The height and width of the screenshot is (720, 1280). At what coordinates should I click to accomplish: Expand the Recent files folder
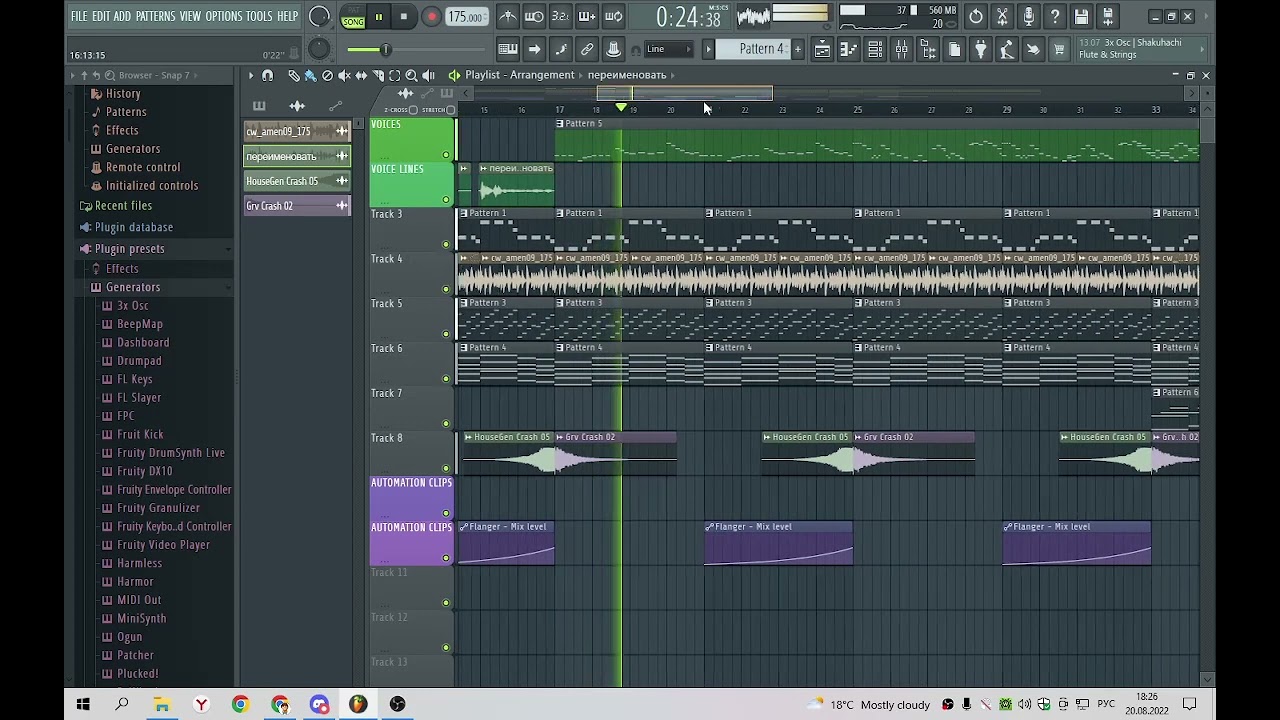[x=124, y=206]
